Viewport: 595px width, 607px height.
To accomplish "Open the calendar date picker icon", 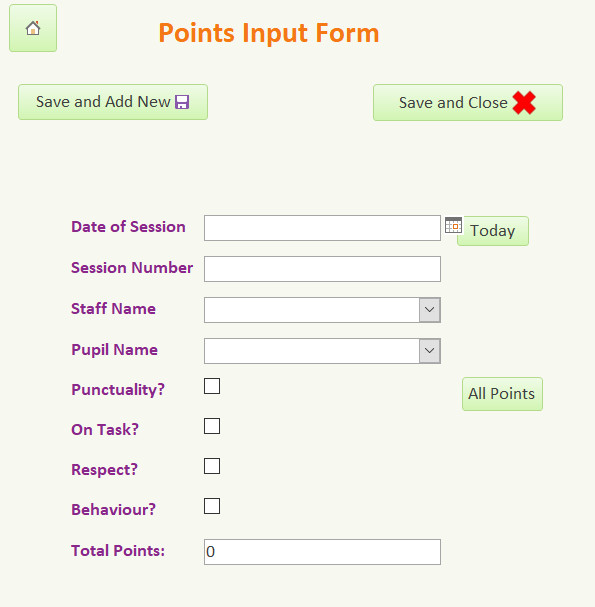I will tap(453, 225).
